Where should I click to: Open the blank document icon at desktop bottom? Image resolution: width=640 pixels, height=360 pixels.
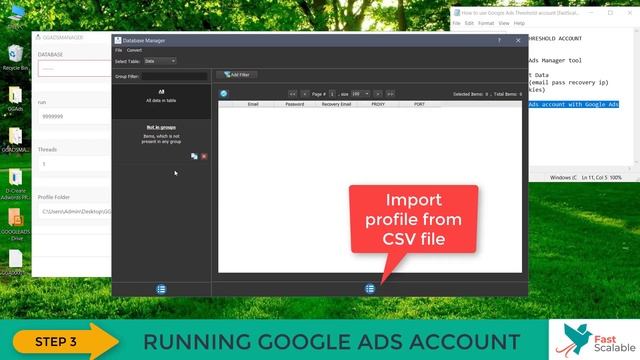[15, 262]
